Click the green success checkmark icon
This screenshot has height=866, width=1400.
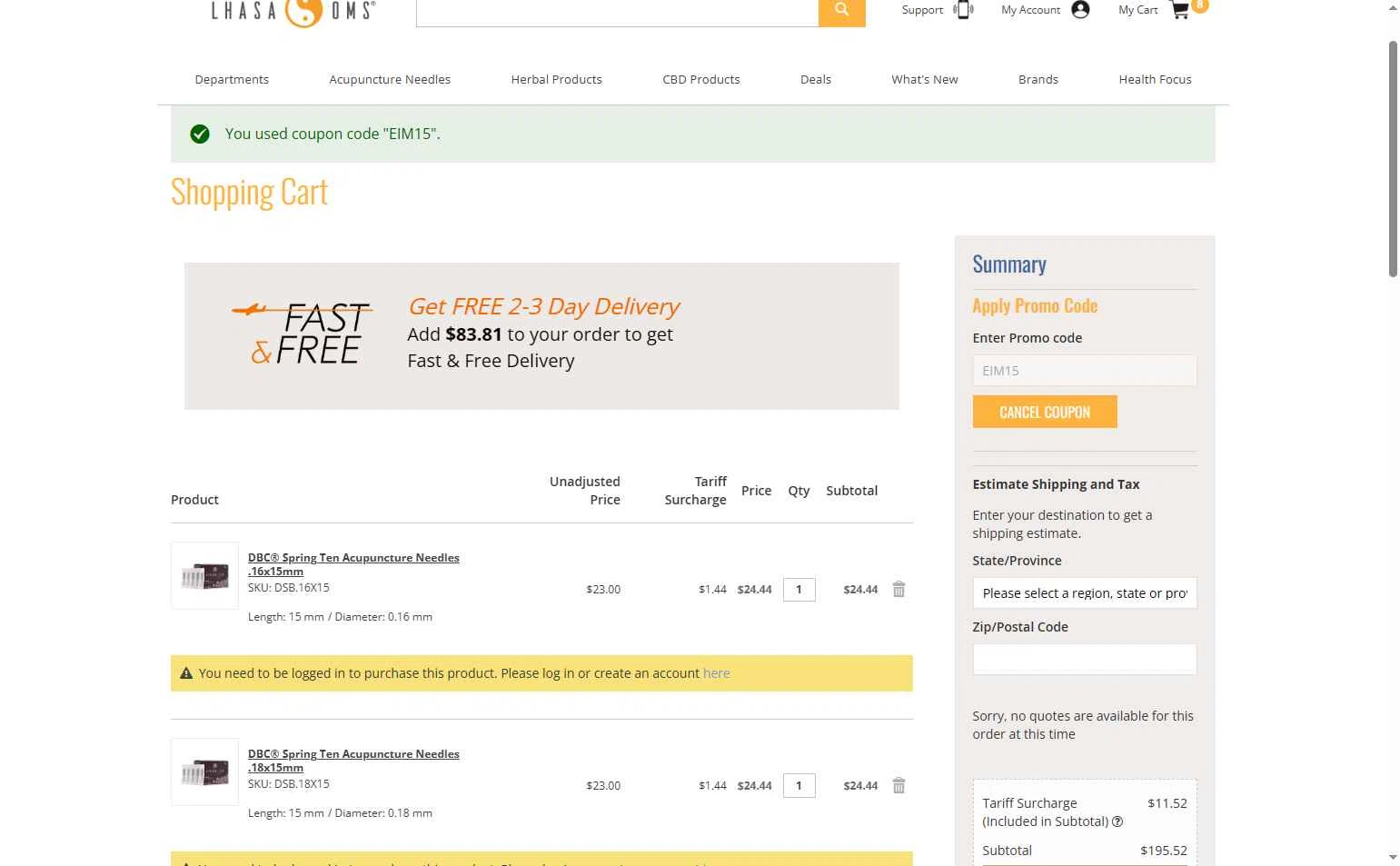[200, 134]
